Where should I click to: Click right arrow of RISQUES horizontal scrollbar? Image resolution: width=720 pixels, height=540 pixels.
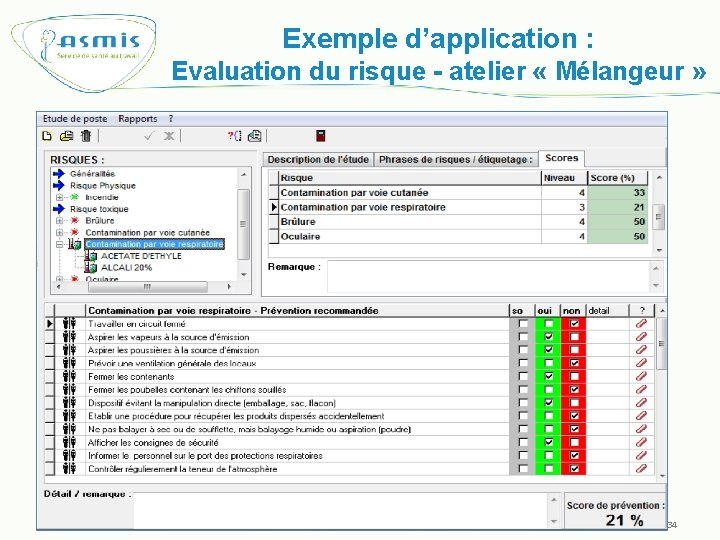coord(230,287)
